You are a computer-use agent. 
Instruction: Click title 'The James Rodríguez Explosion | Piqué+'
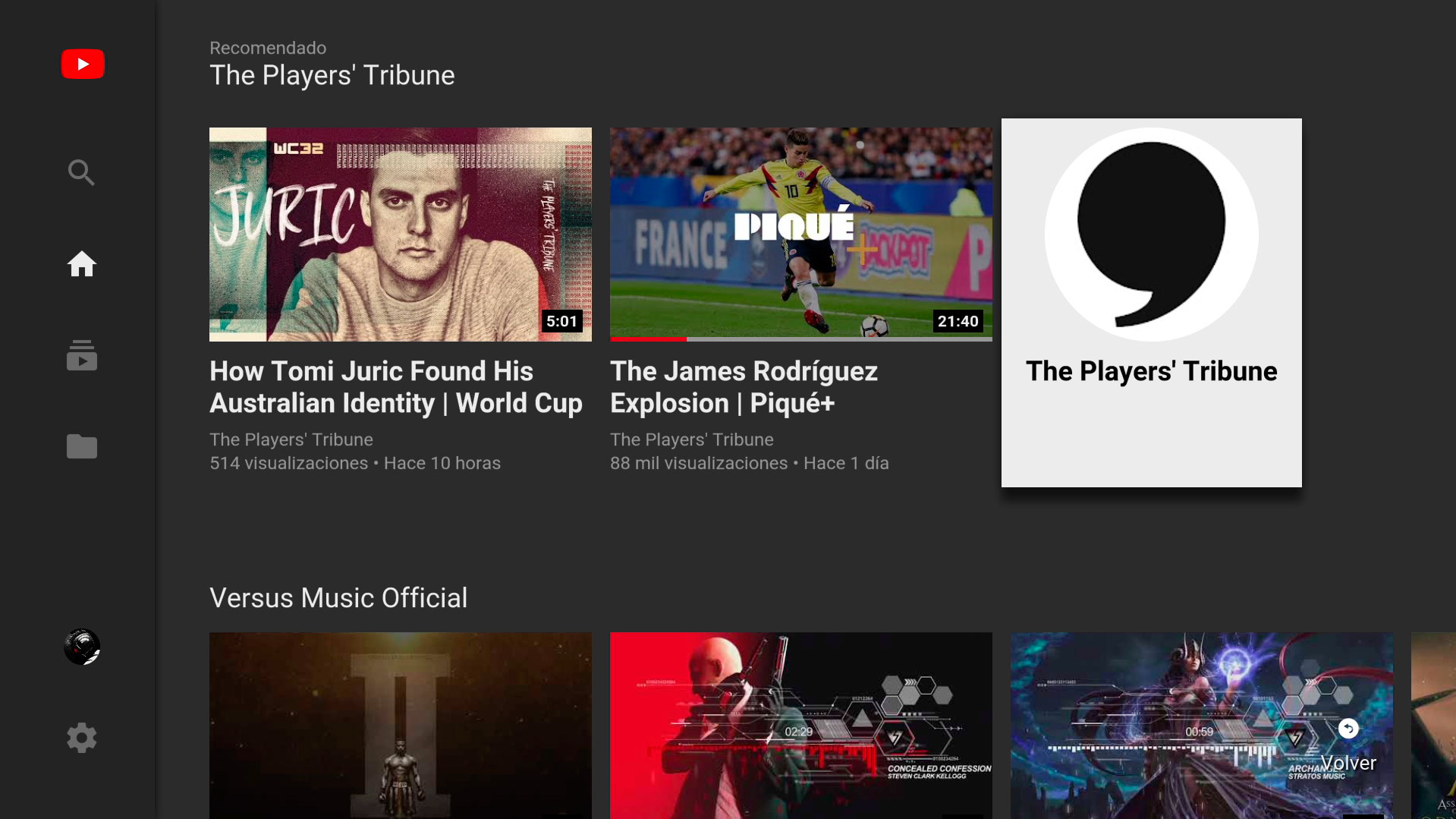click(x=744, y=387)
